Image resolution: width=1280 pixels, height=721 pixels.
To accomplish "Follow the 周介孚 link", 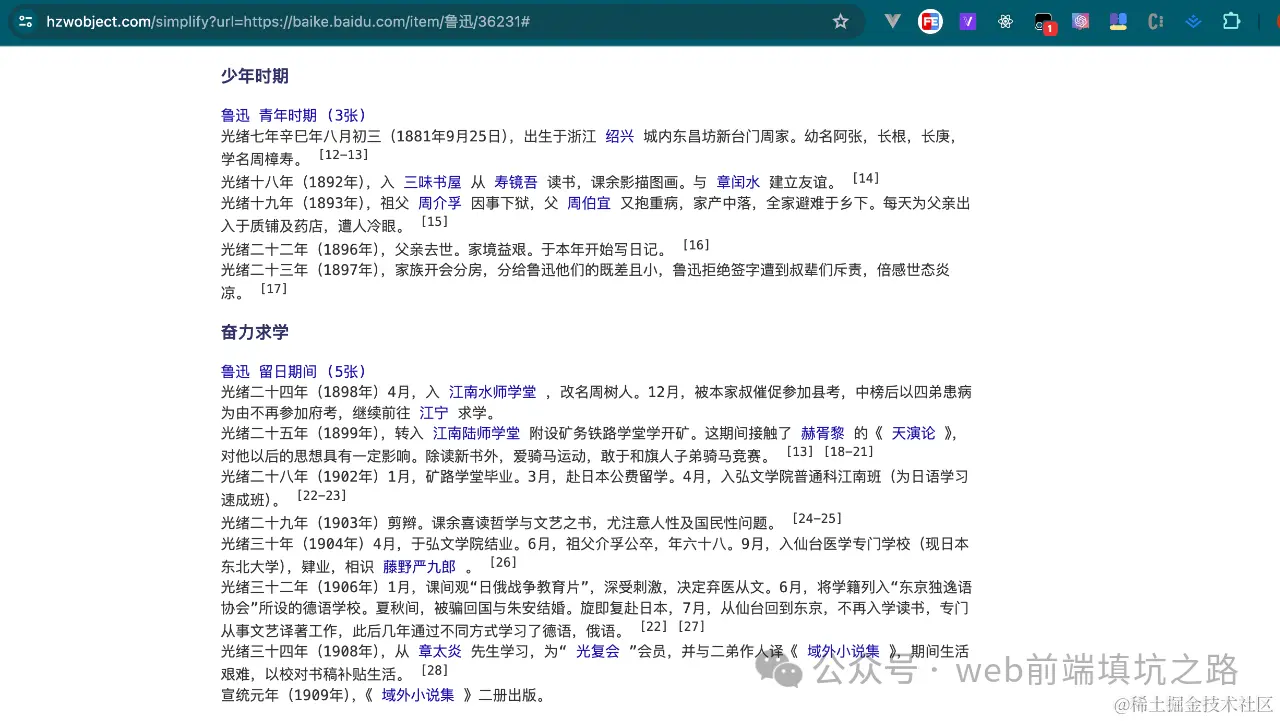I will coord(439,203).
